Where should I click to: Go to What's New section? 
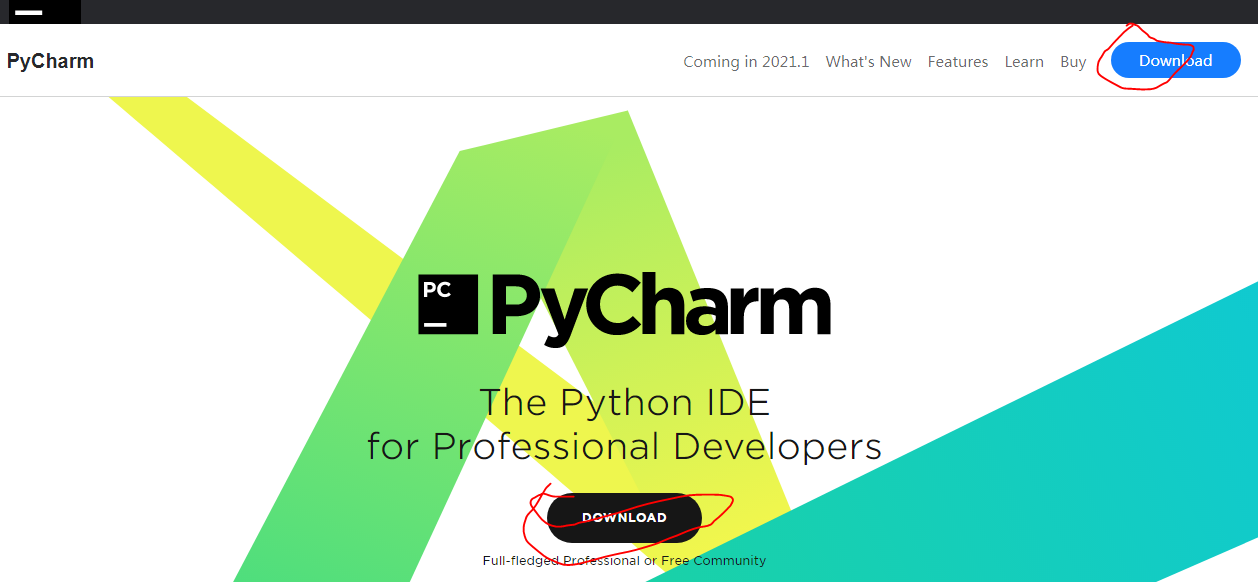[868, 62]
